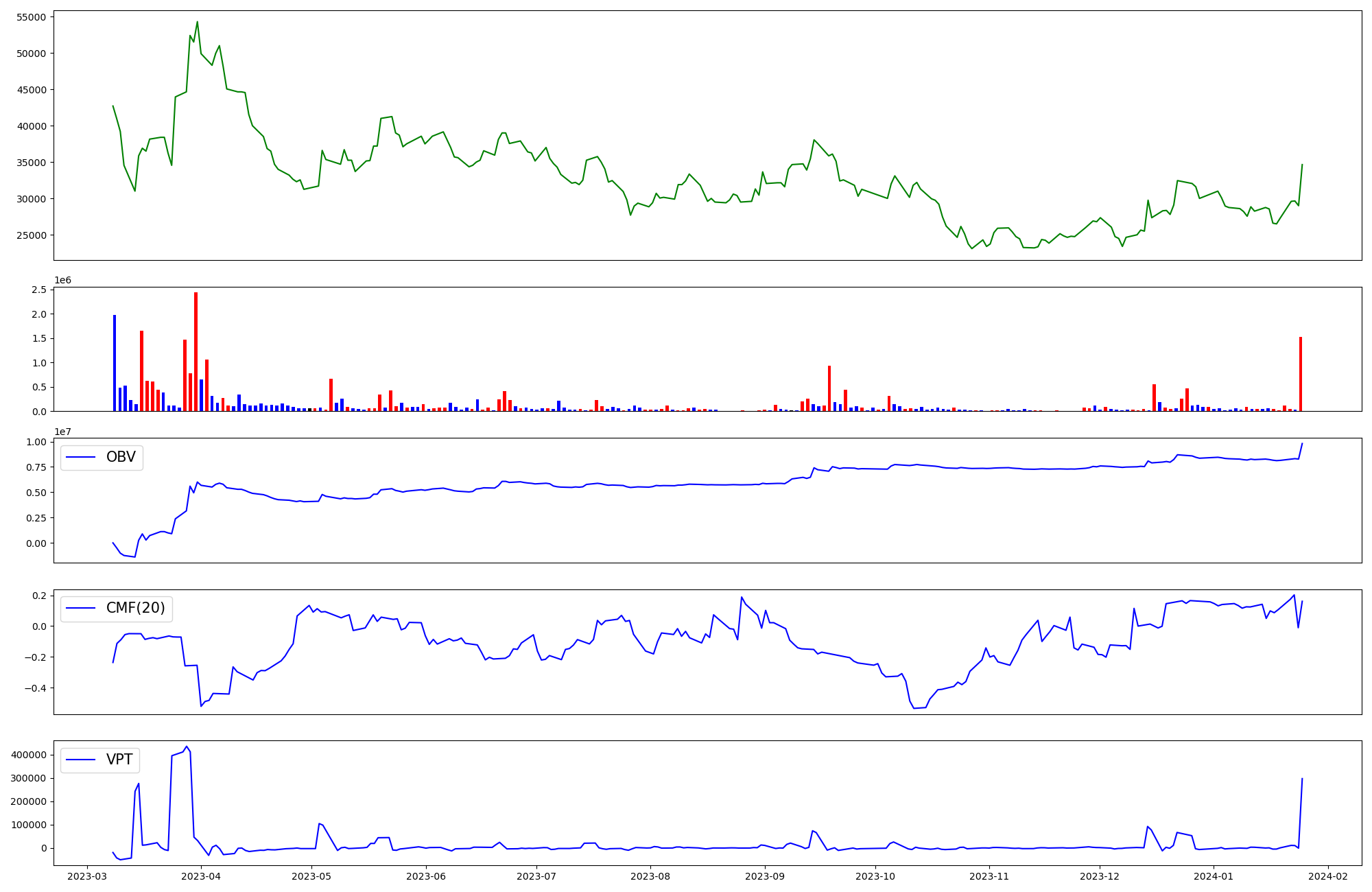This screenshot has width=1372, height=892.
Task: Click the 25000 price axis label
Action: tap(30, 235)
